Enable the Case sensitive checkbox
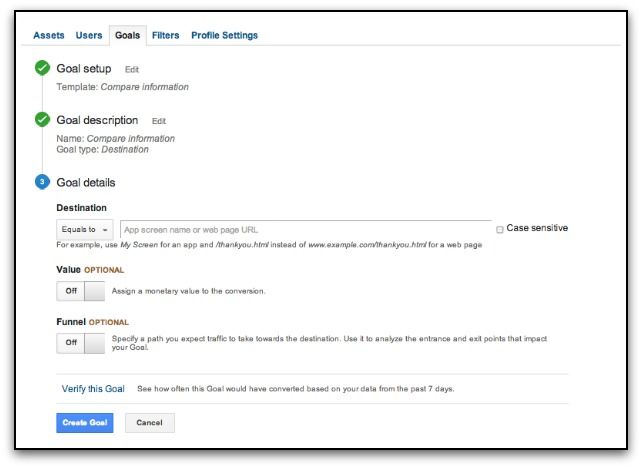This screenshot has height=468, width=642. tap(500, 229)
